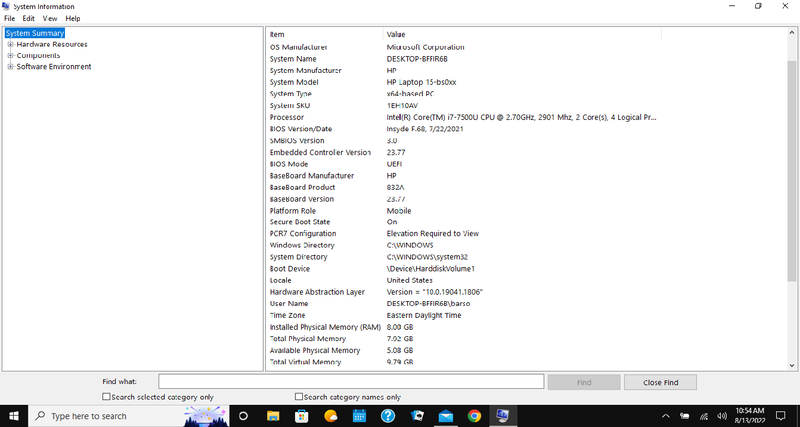Viewport: 800px width, 427px height.
Task: Open the Windows Start menu
Action: pyautogui.click(x=13, y=416)
